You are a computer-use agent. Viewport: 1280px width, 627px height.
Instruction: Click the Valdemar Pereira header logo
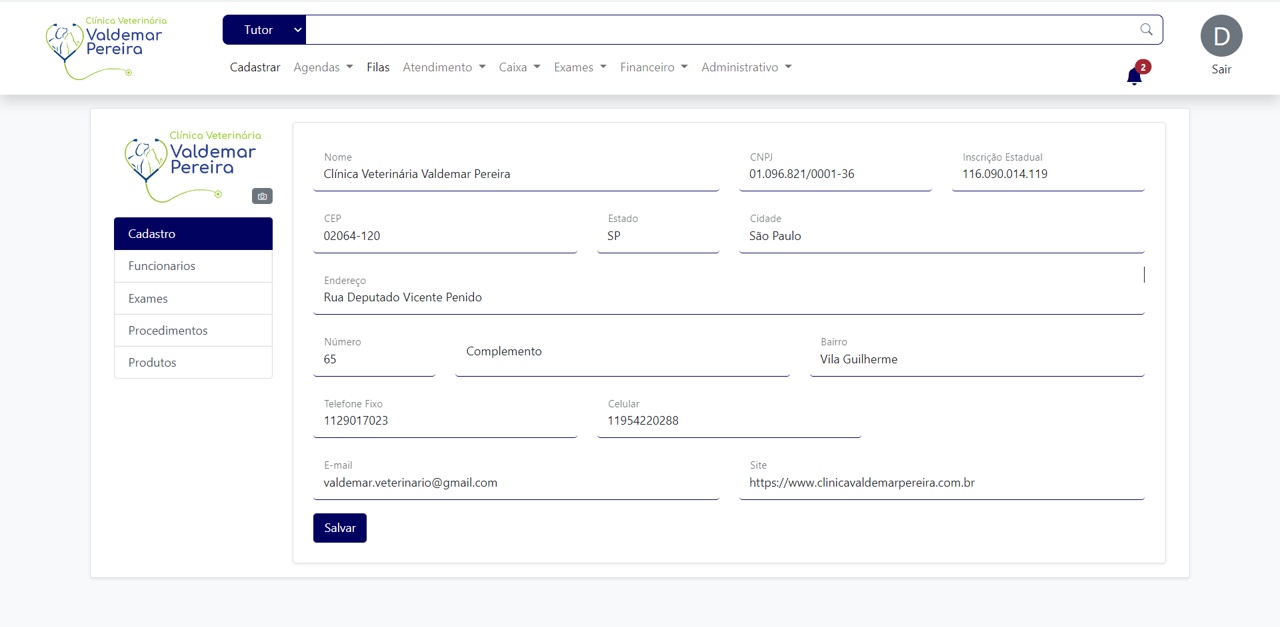106,47
